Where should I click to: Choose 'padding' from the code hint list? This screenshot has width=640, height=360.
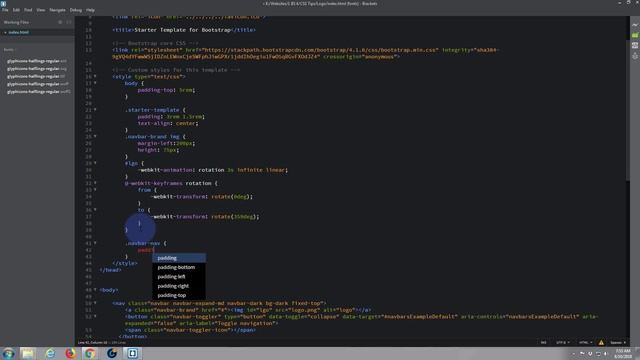[179, 258]
